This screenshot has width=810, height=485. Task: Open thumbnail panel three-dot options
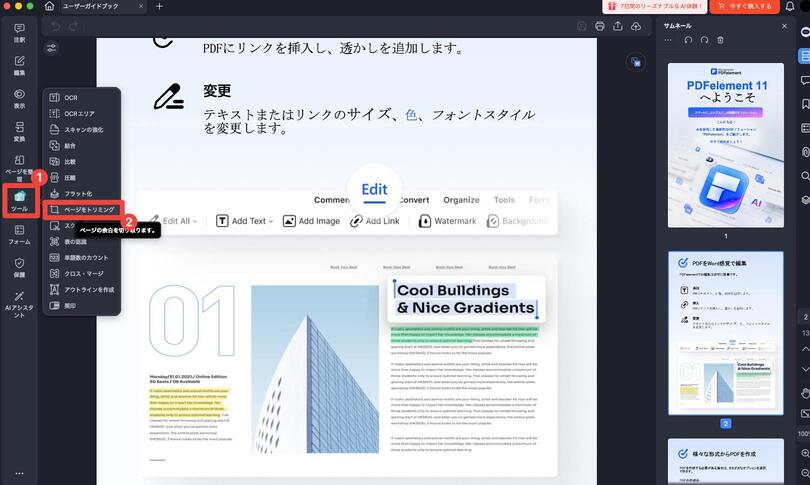point(668,40)
